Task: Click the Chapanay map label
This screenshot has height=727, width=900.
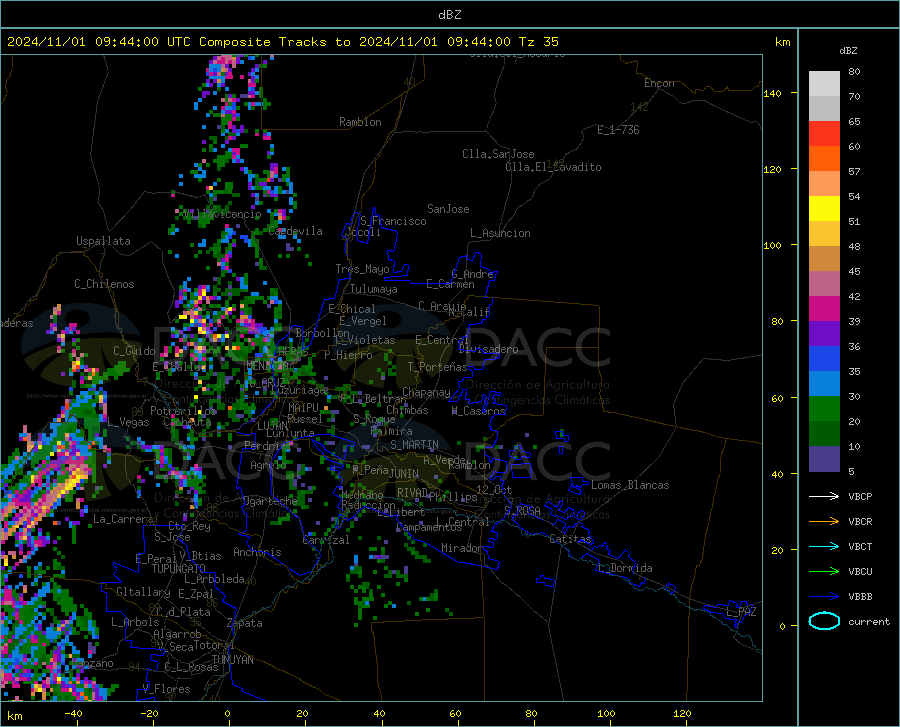Action: point(426,392)
